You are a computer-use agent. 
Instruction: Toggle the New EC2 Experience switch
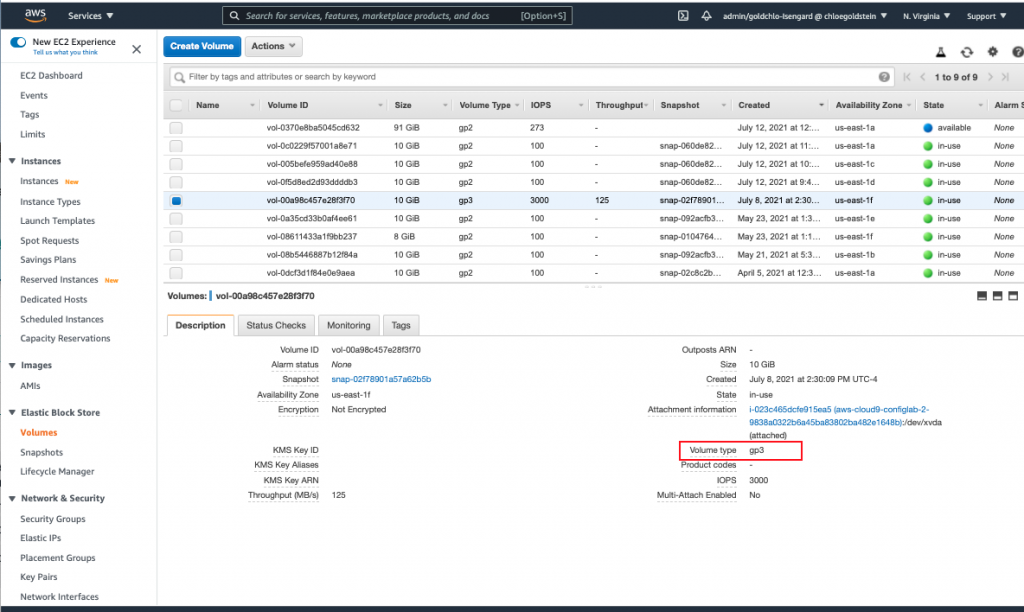[18, 43]
